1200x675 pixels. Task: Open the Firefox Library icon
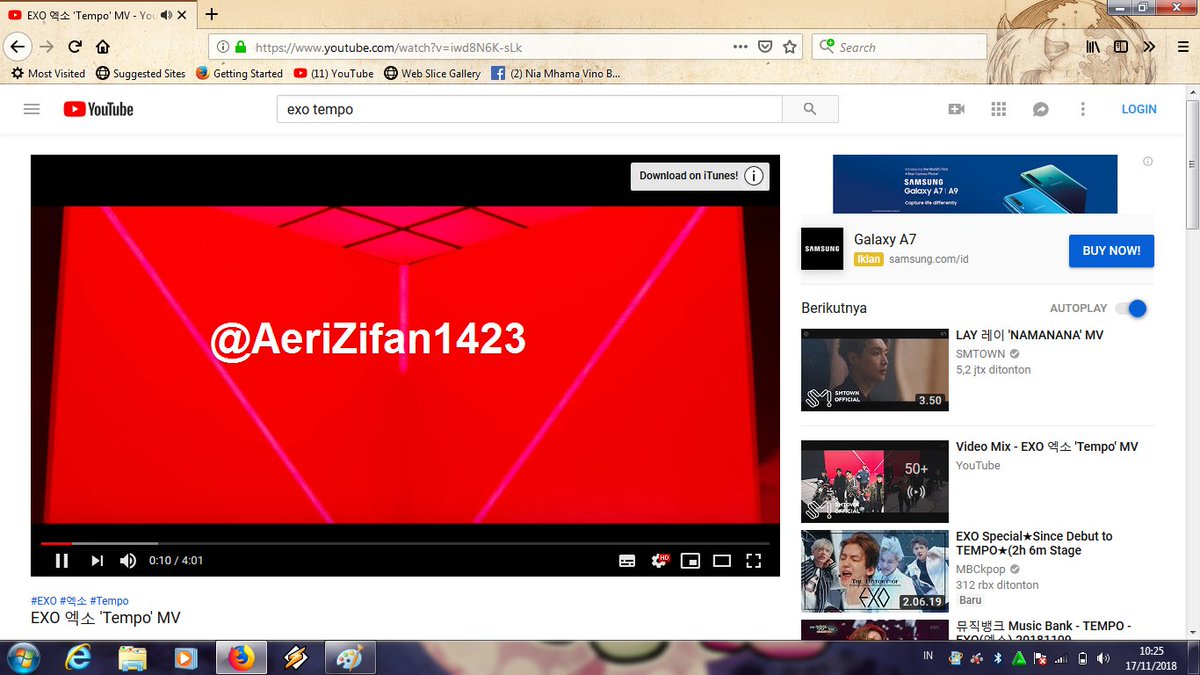point(1094,47)
